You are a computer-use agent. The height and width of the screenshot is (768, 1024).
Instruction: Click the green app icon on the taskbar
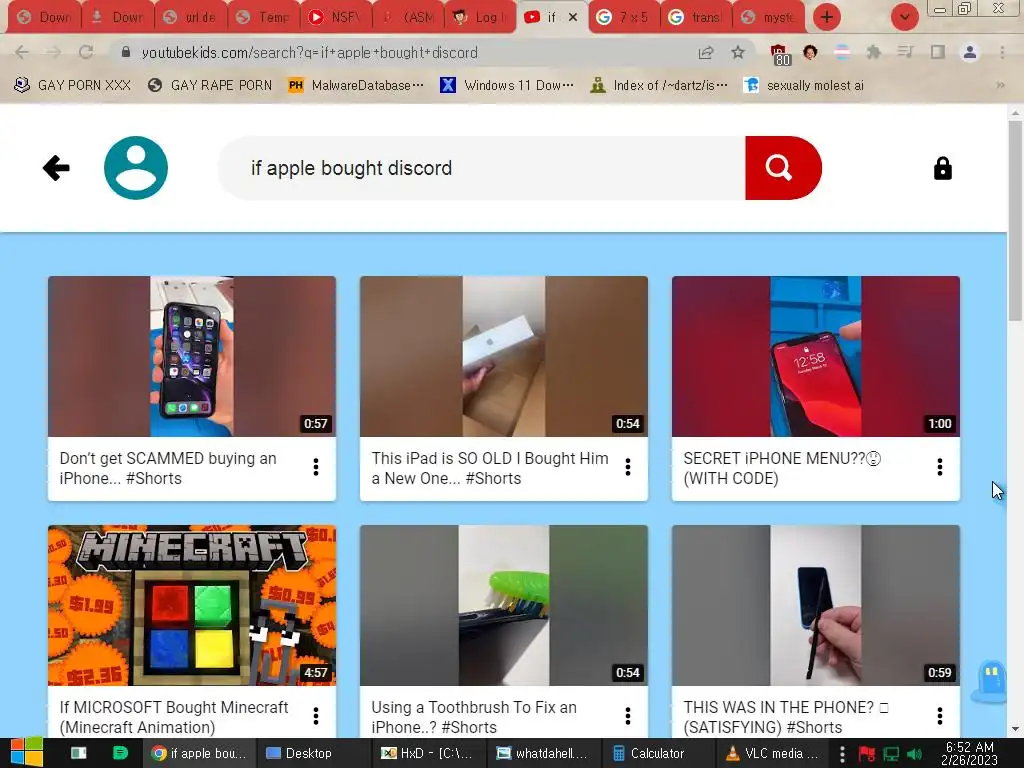point(120,753)
